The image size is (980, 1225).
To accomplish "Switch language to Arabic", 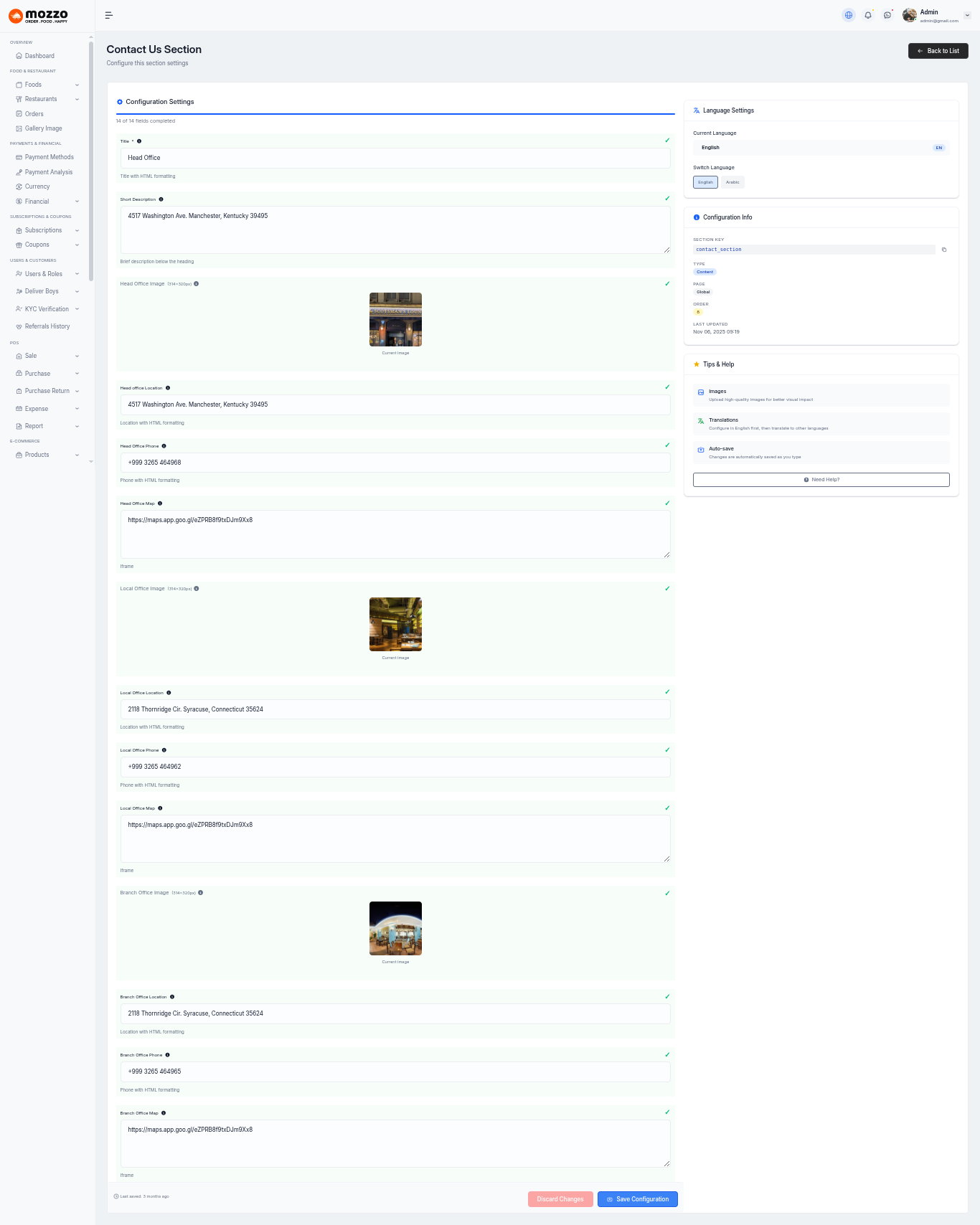I will tap(732, 182).
